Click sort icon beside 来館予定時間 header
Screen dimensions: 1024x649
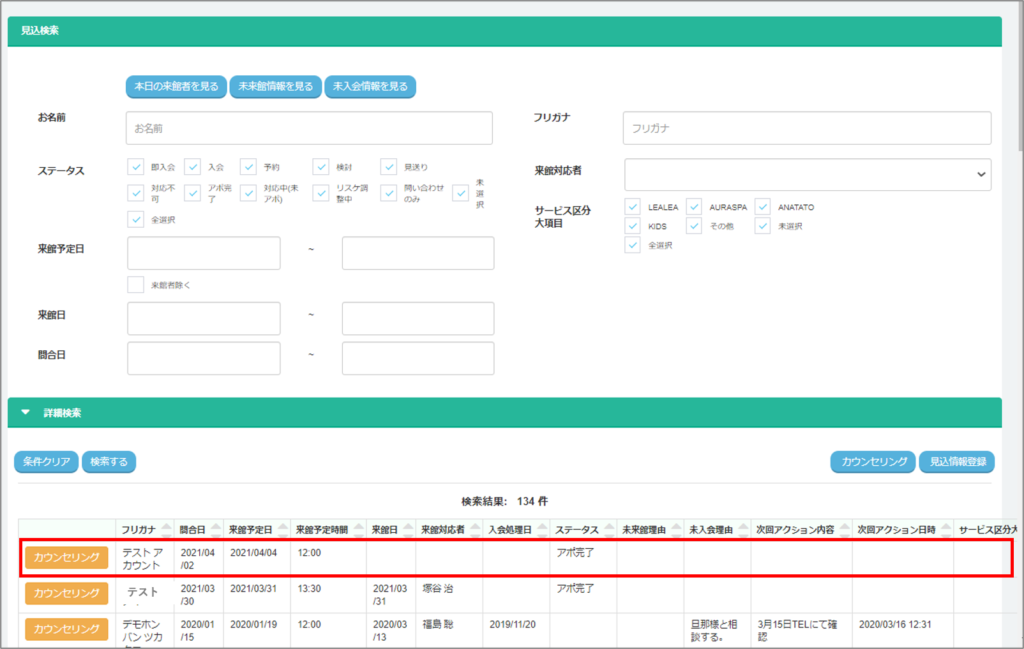[358, 529]
